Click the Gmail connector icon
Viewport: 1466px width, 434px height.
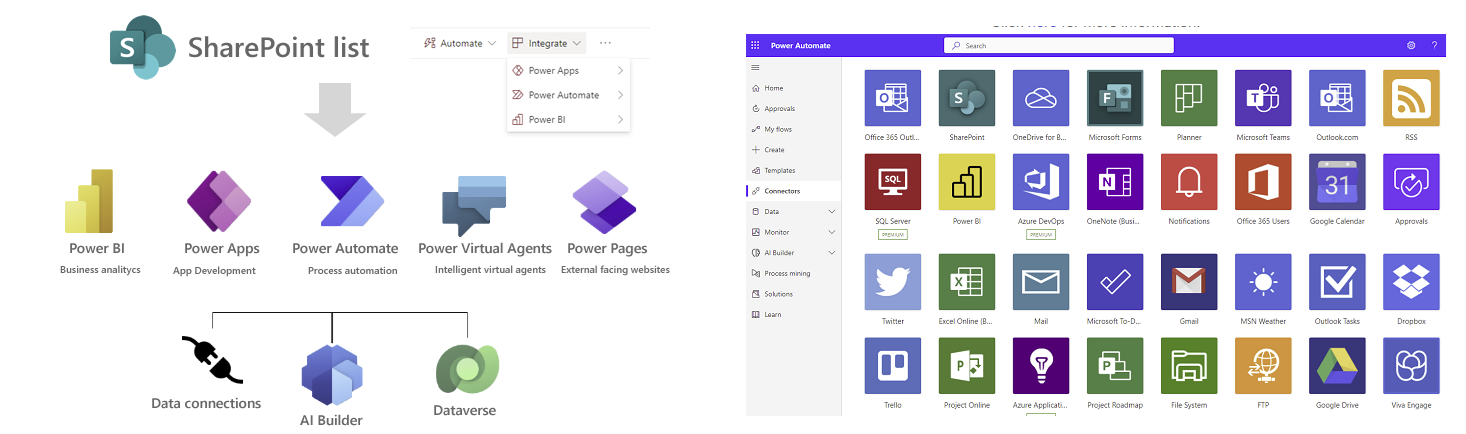[1189, 282]
